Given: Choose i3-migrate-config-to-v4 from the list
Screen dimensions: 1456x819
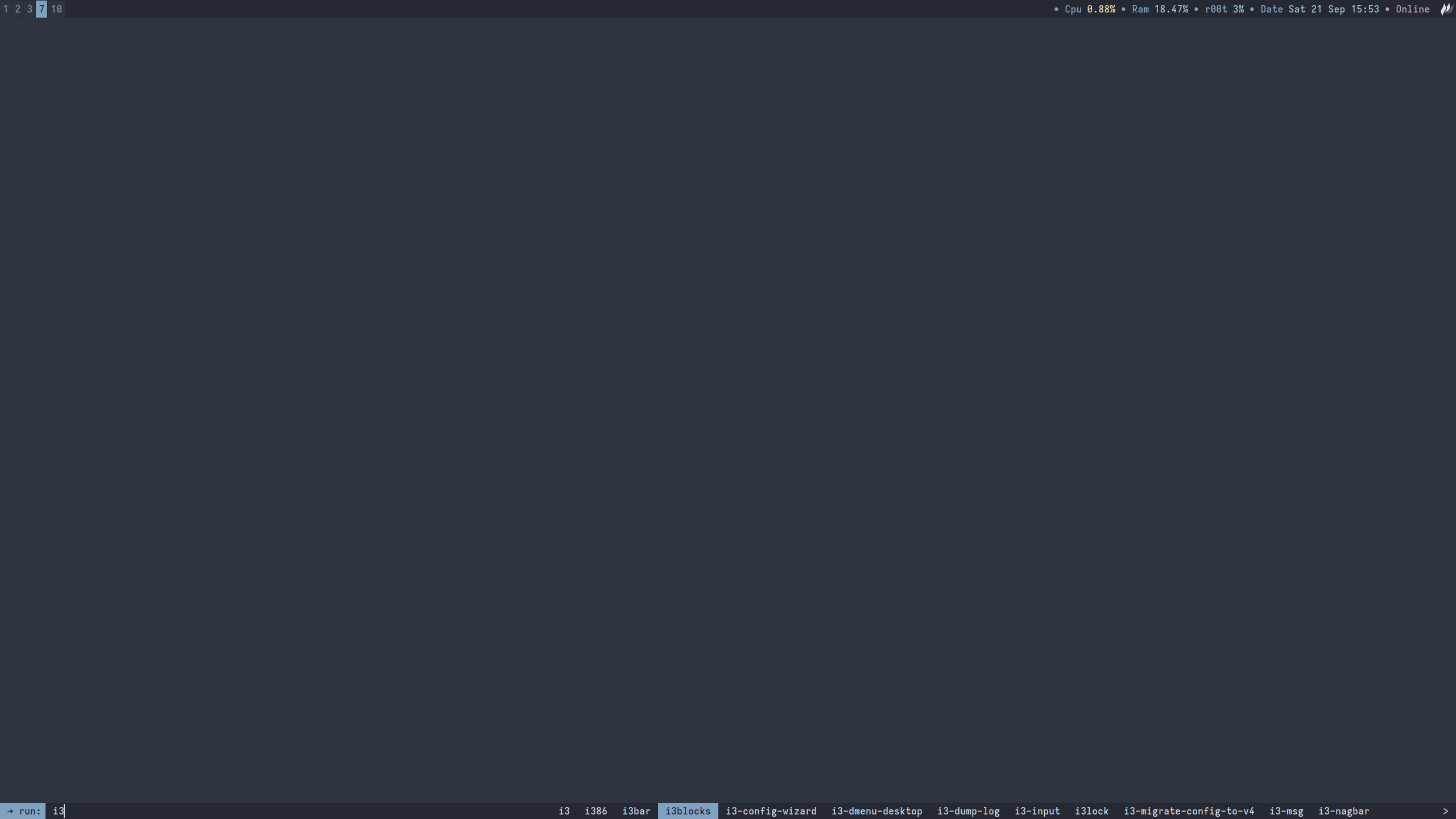Looking at the screenshot, I should [x=1189, y=811].
